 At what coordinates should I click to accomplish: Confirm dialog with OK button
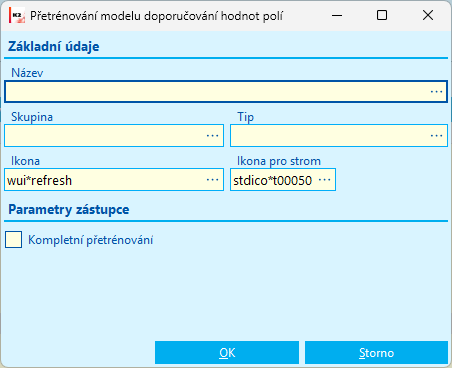click(227, 353)
